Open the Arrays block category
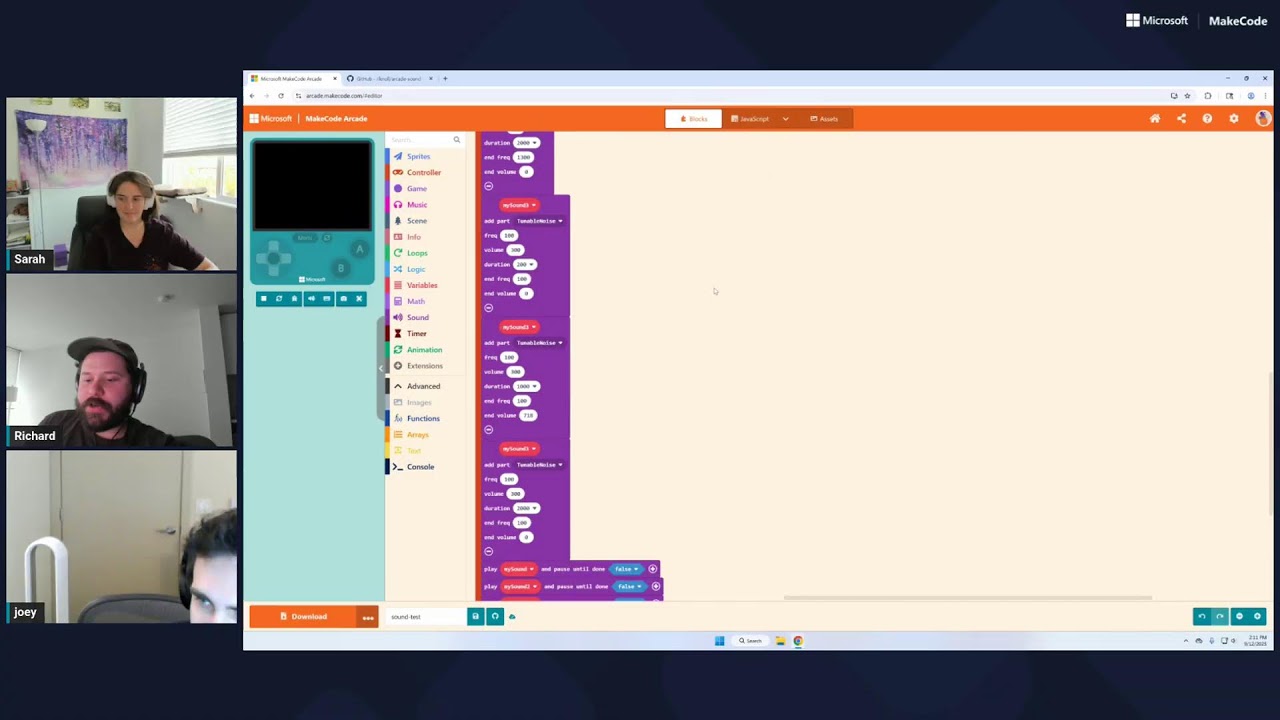The image size is (1280, 720). click(x=417, y=434)
